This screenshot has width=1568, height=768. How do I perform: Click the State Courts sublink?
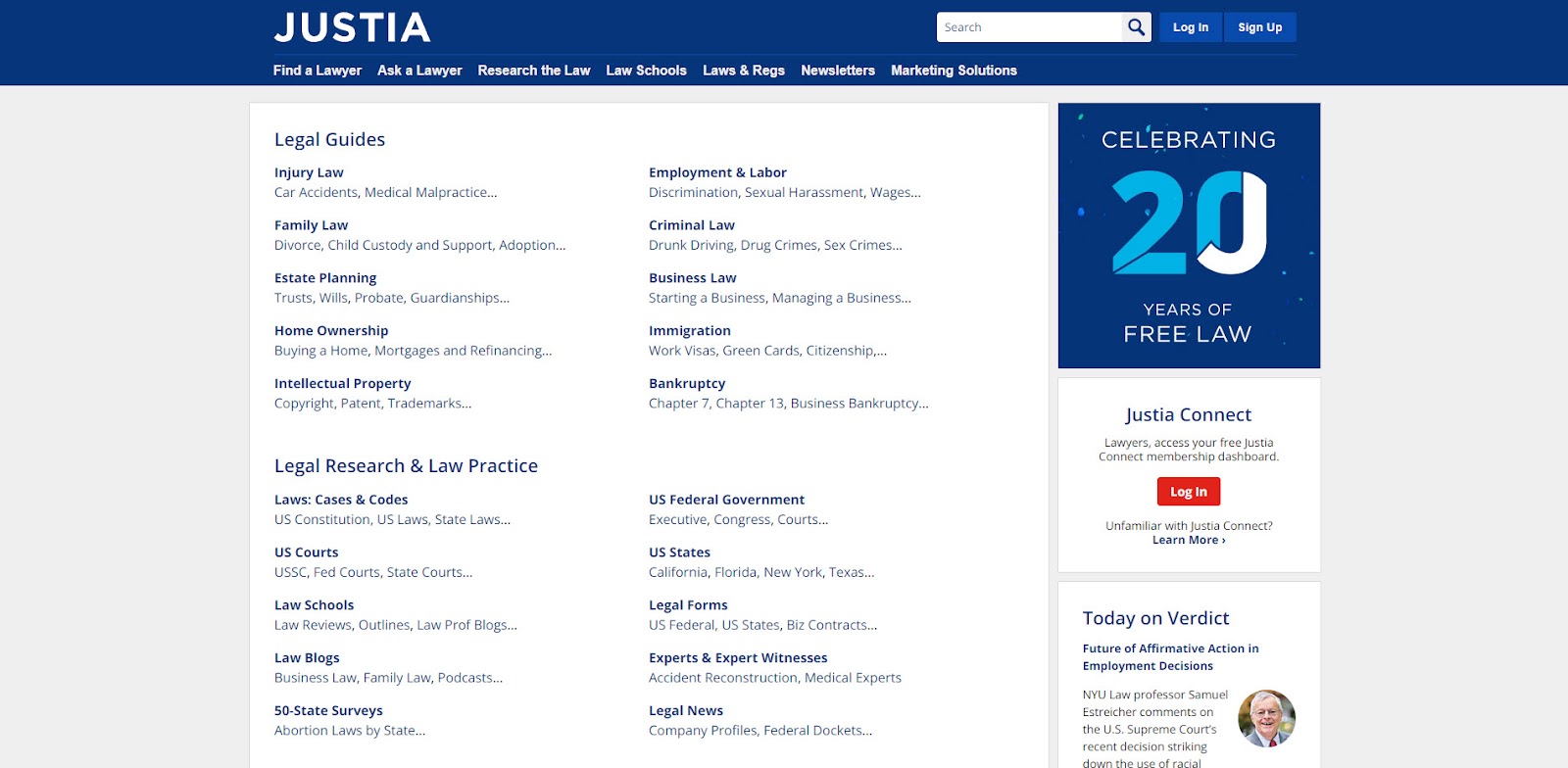pyautogui.click(x=429, y=573)
